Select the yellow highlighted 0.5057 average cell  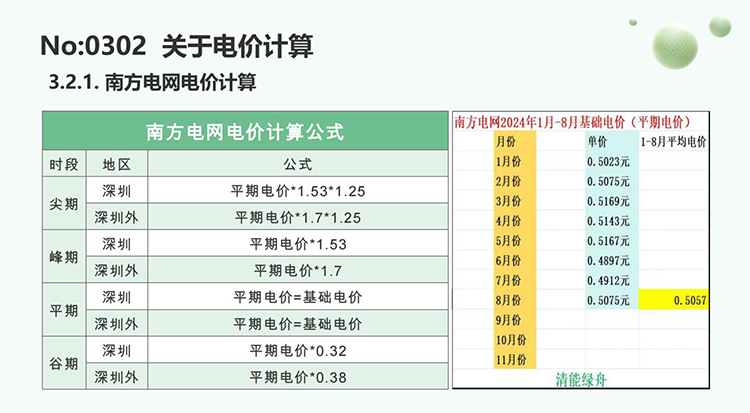[674, 299]
